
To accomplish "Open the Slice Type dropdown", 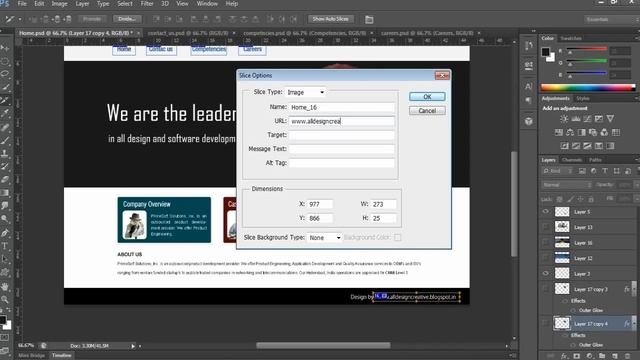I will pos(305,92).
